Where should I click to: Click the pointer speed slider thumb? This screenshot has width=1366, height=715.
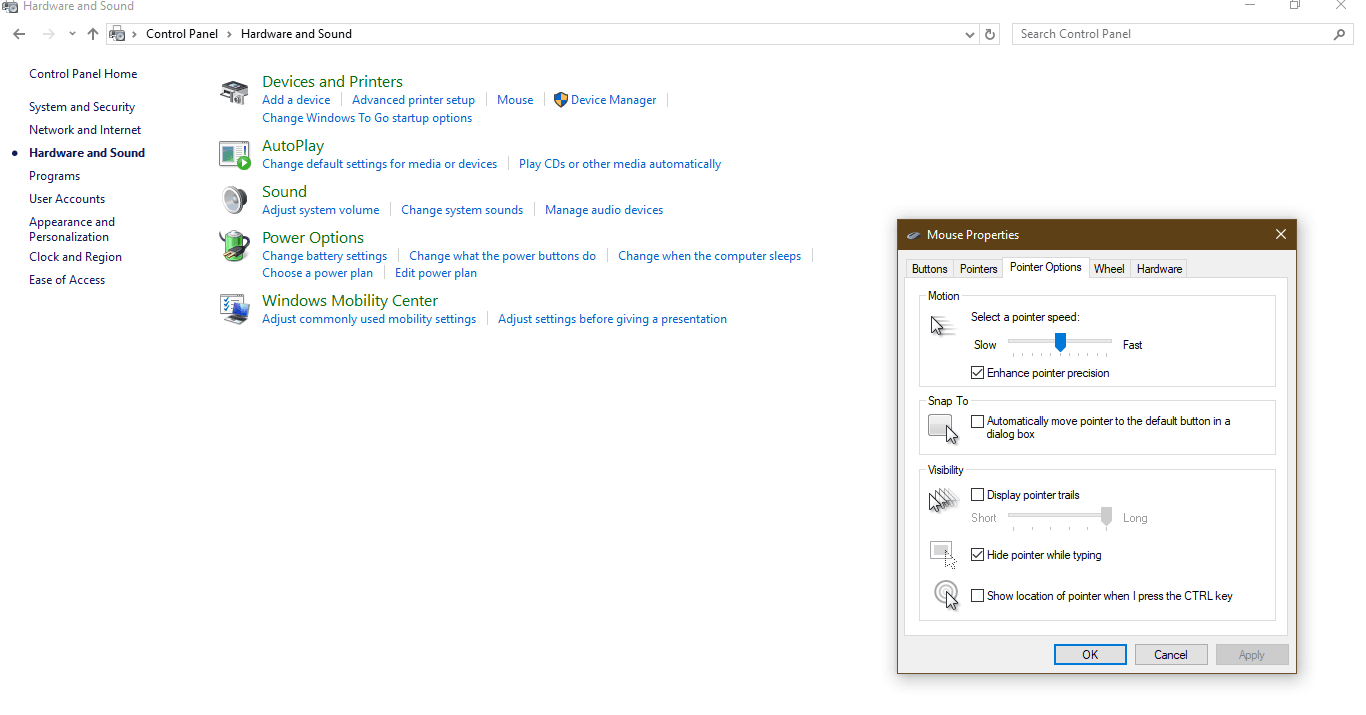(x=1060, y=343)
